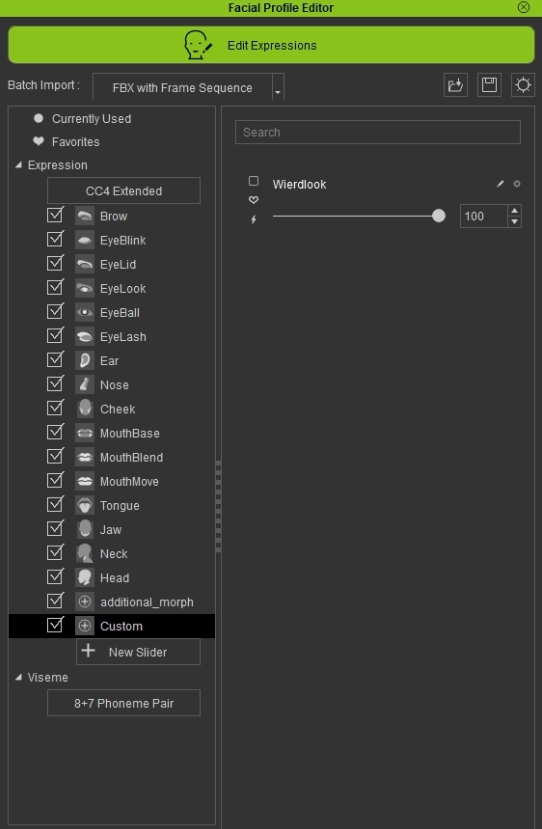Viewport: 542px width, 829px height.
Task: Favorite Wierdlook with the heart icon
Action: point(254,200)
